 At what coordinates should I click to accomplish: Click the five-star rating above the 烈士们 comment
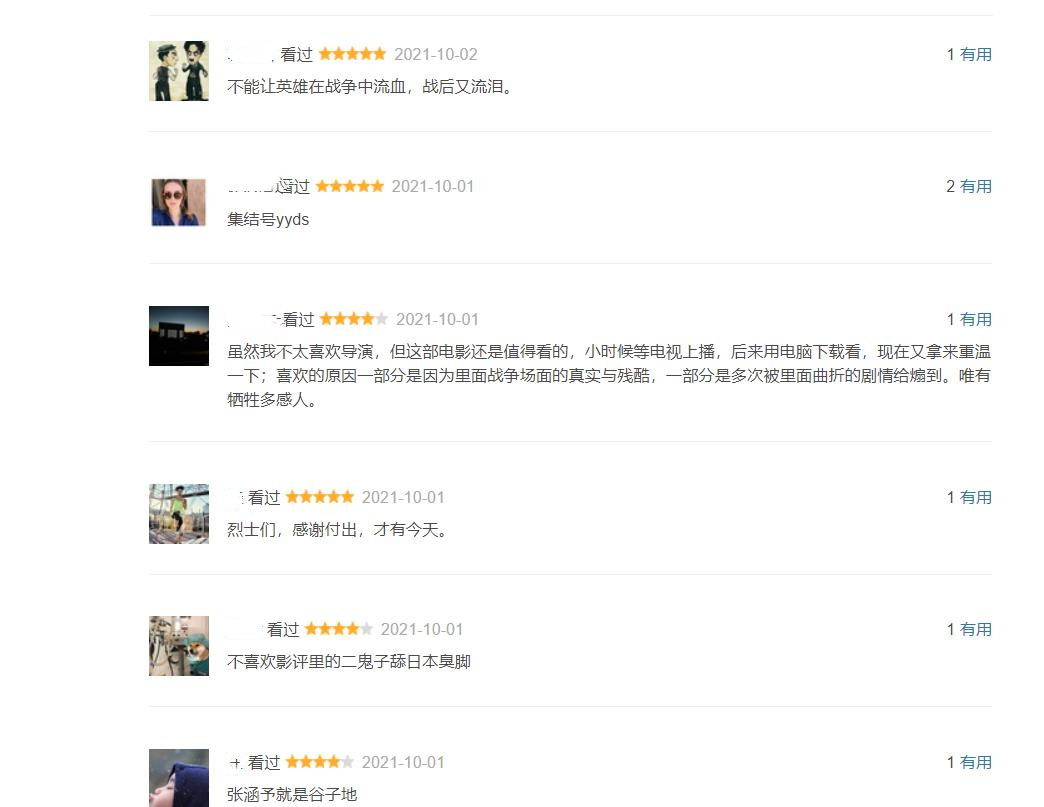pos(320,496)
